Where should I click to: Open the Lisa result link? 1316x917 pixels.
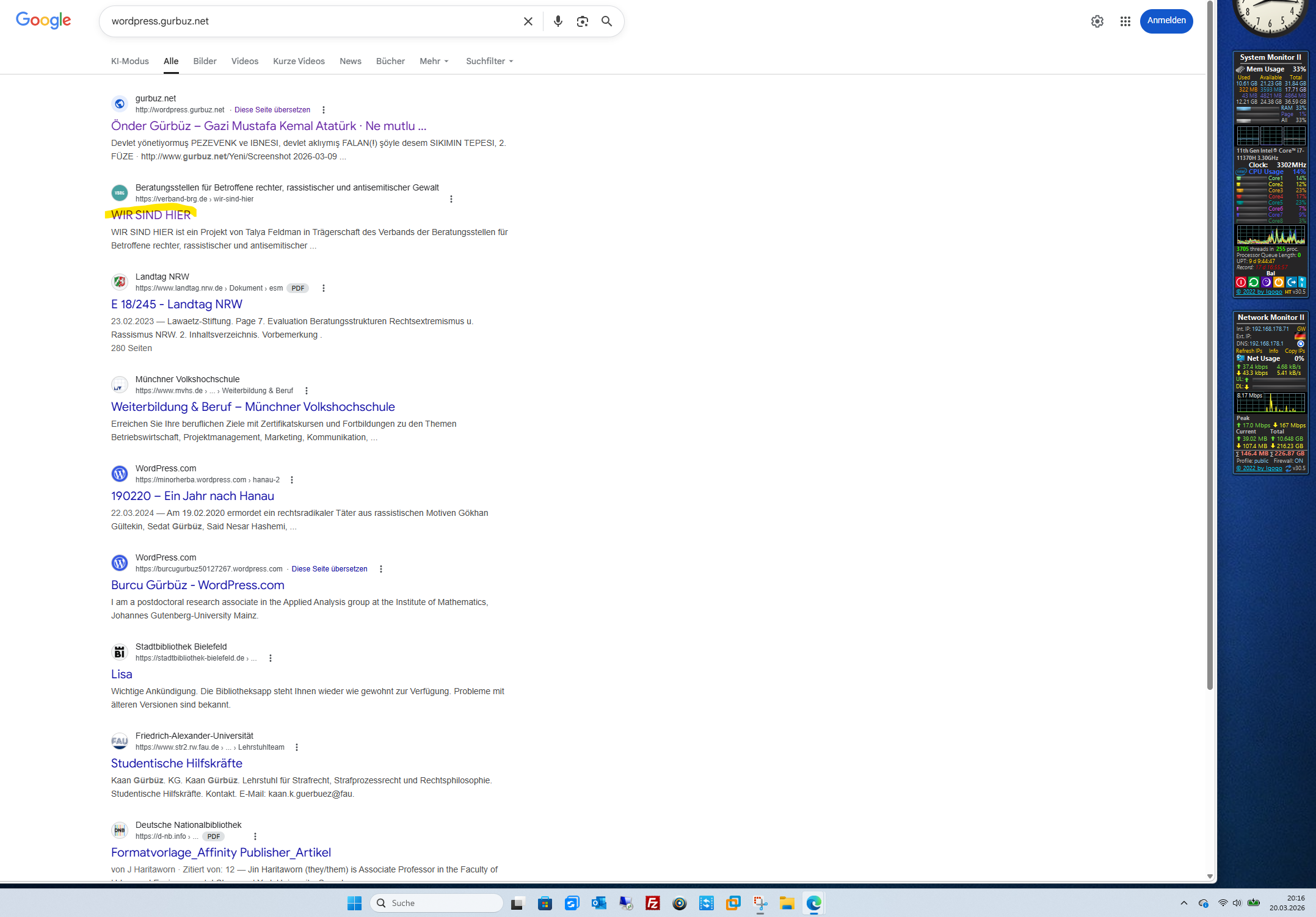coord(122,674)
